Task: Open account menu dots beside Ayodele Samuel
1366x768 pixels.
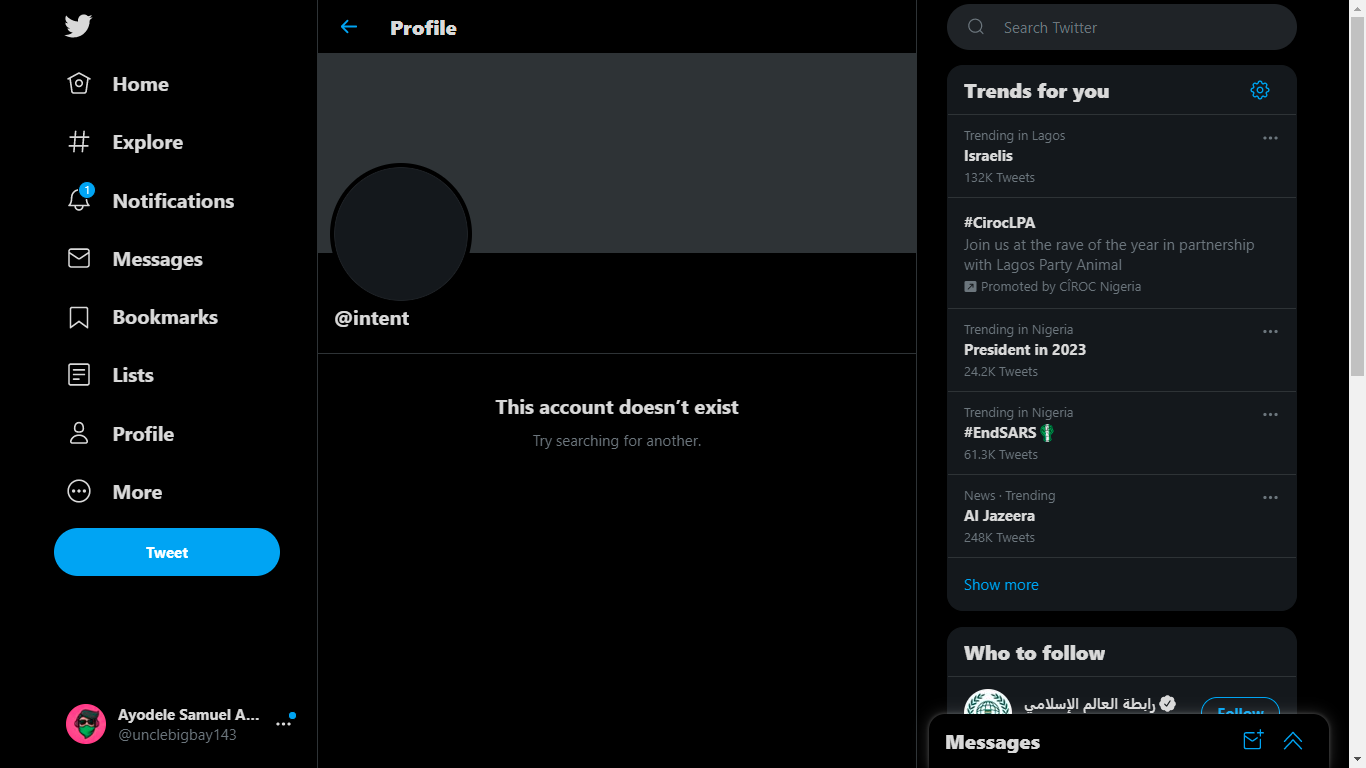Action: (284, 724)
